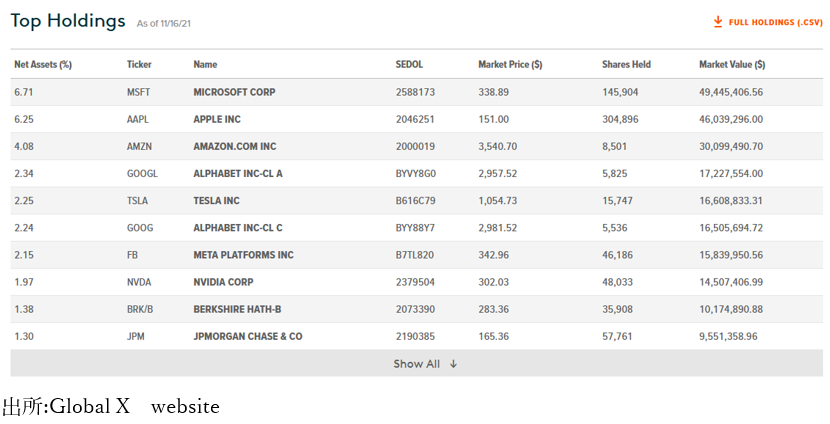830x424 pixels.
Task: Select the TESLA INC name cell
Action: pyautogui.click(x=216, y=201)
